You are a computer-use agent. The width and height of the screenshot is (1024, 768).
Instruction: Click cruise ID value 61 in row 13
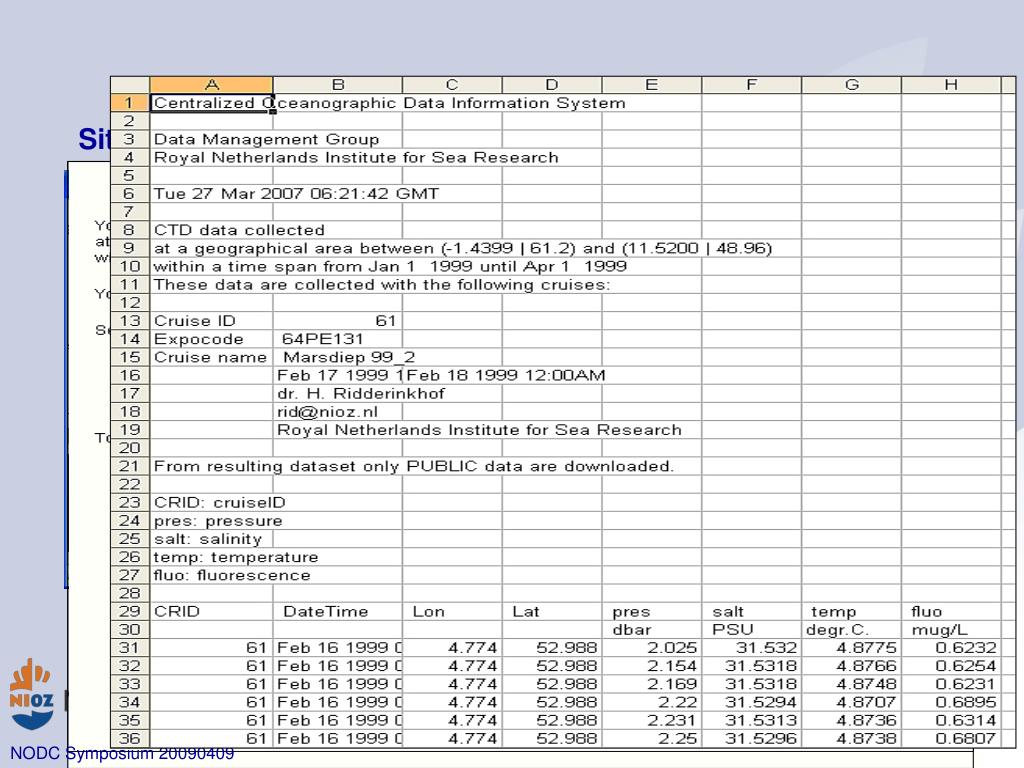click(385, 321)
